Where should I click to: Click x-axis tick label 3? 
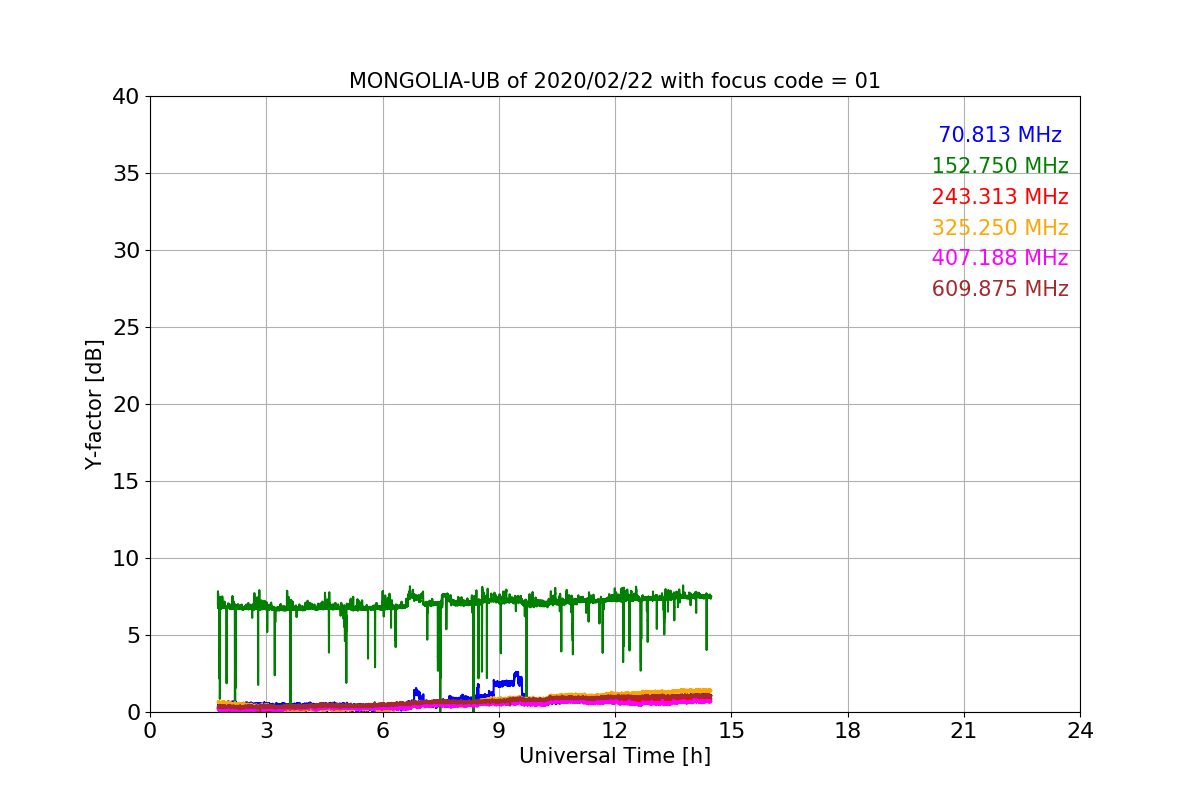266,731
